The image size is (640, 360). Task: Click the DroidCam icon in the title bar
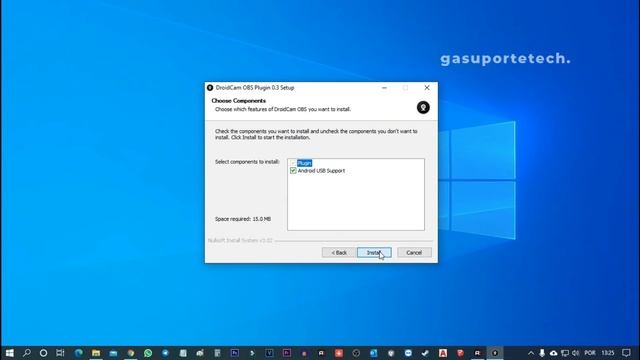point(210,88)
